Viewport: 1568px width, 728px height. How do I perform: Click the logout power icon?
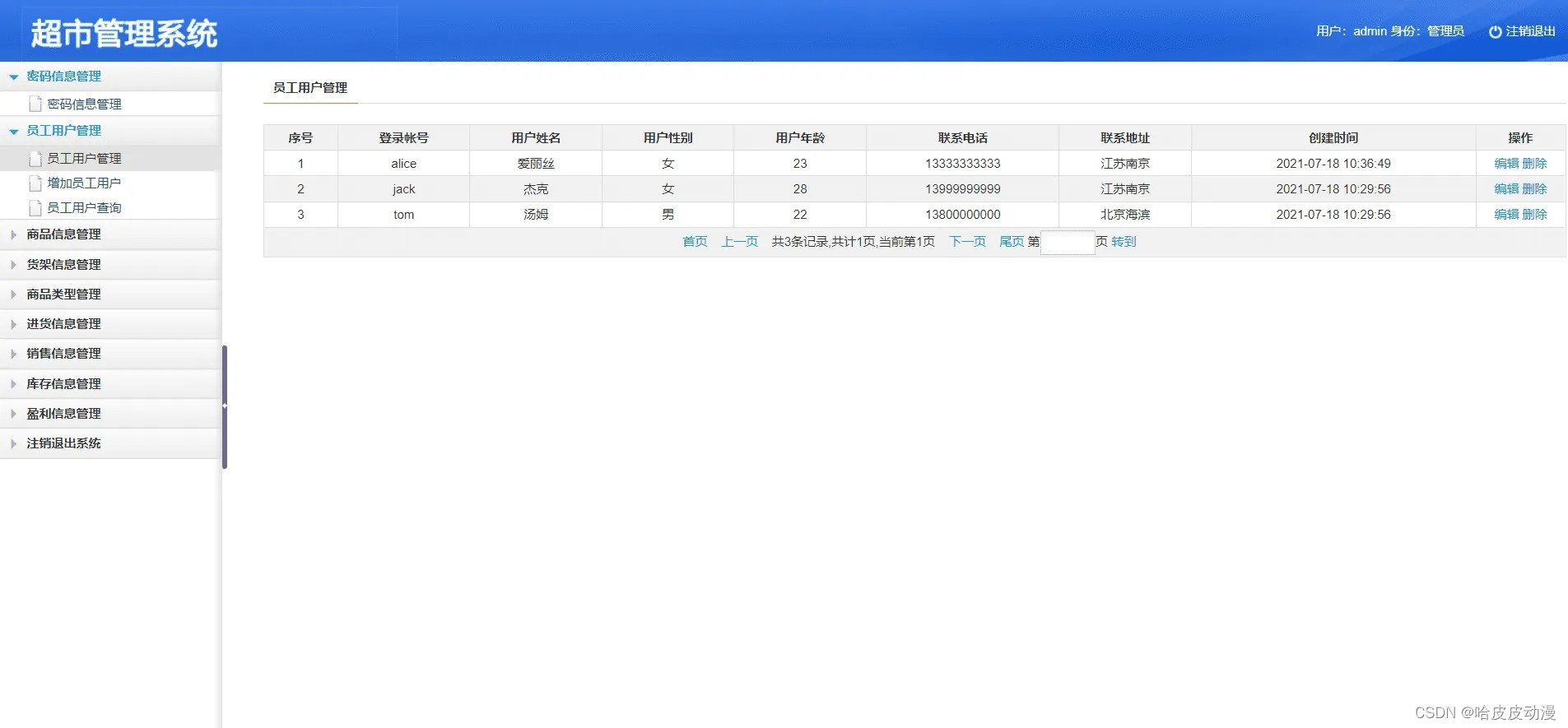[x=1495, y=32]
